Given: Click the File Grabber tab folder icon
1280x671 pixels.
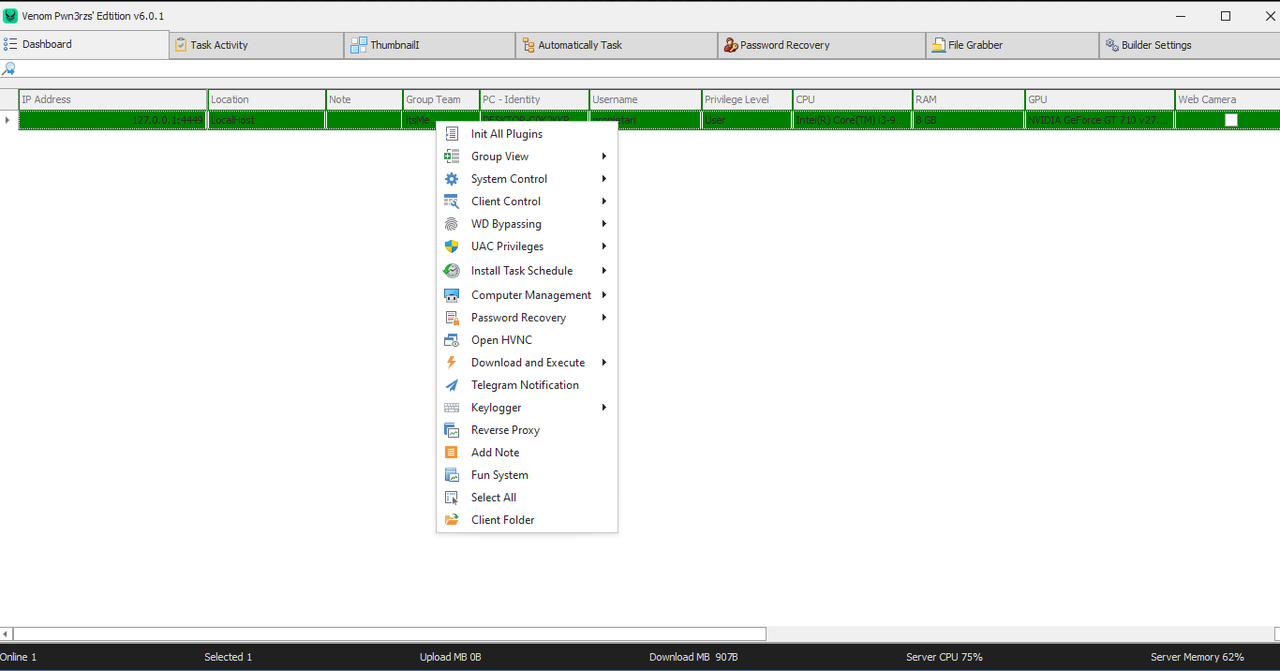Looking at the screenshot, I should click(x=938, y=45).
